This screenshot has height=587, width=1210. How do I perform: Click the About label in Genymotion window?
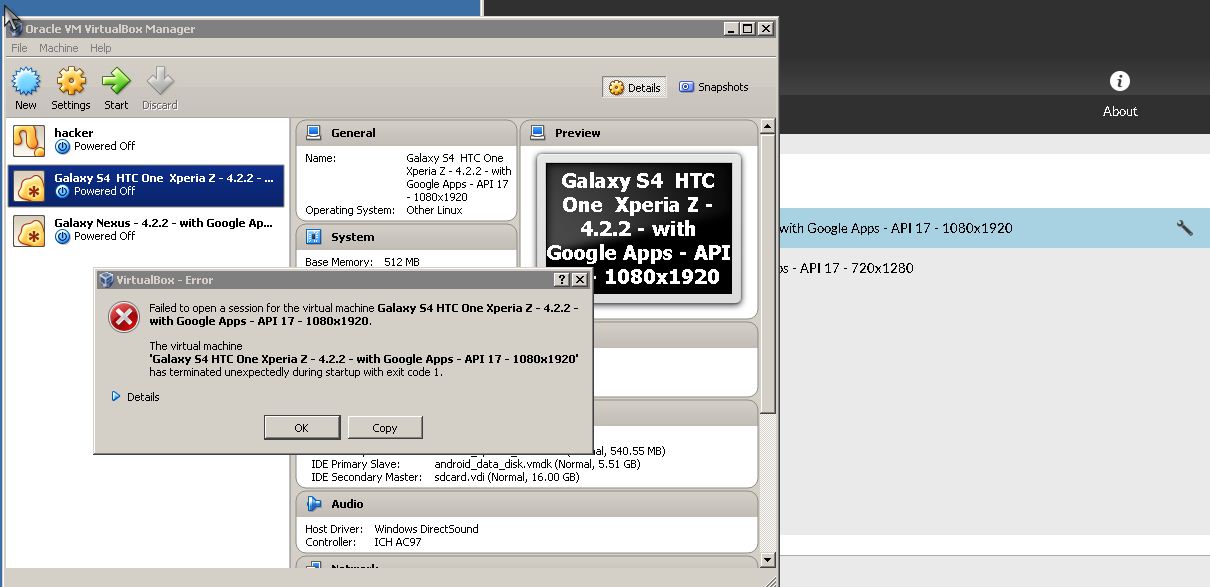(x=1120, y=111)
